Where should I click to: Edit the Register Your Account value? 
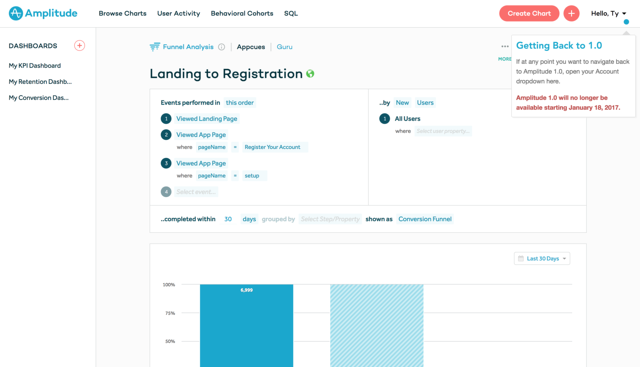pyautogui.click(x=275, y=147)
